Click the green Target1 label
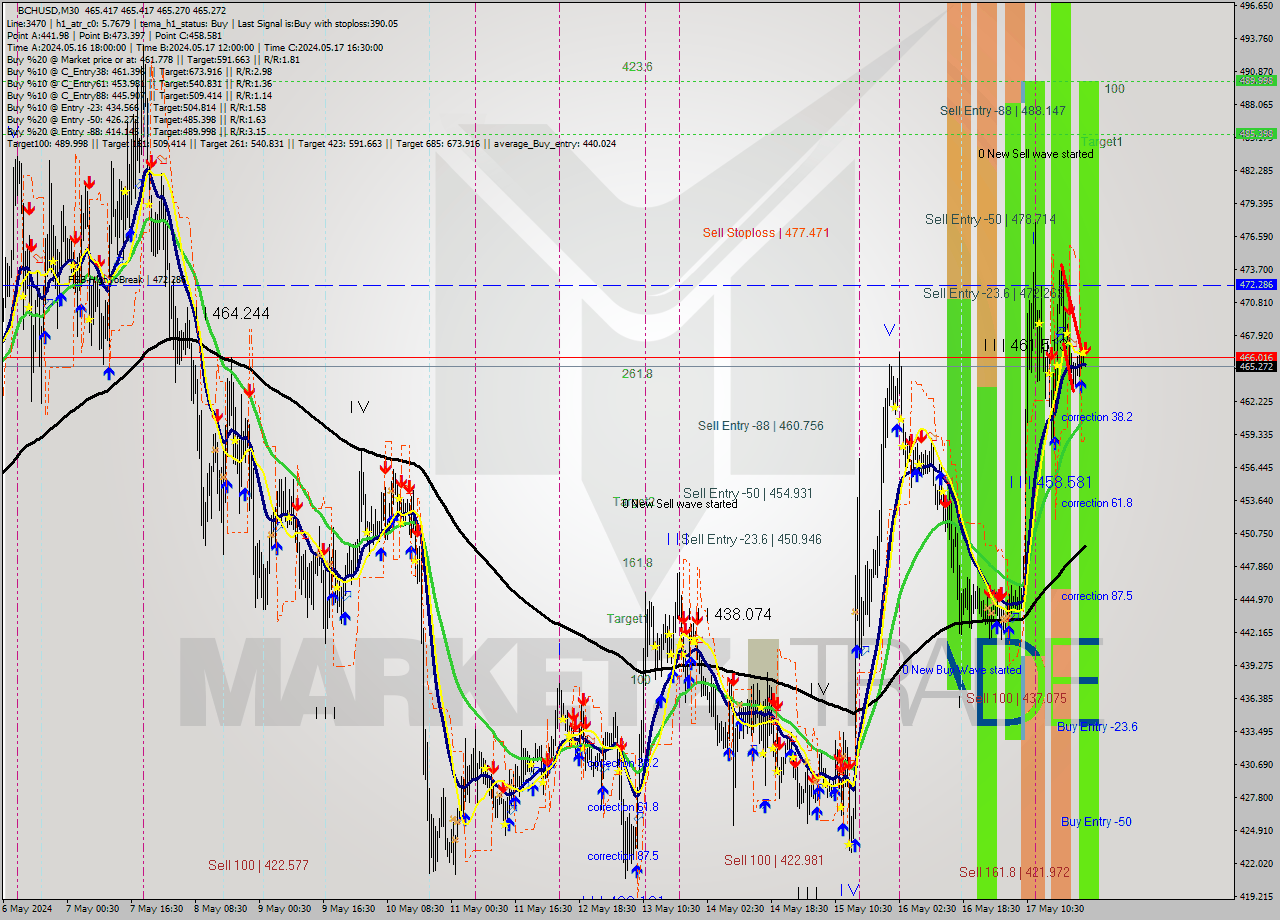The width and height of the screenshot is (1280, 920). (1101, 142)
